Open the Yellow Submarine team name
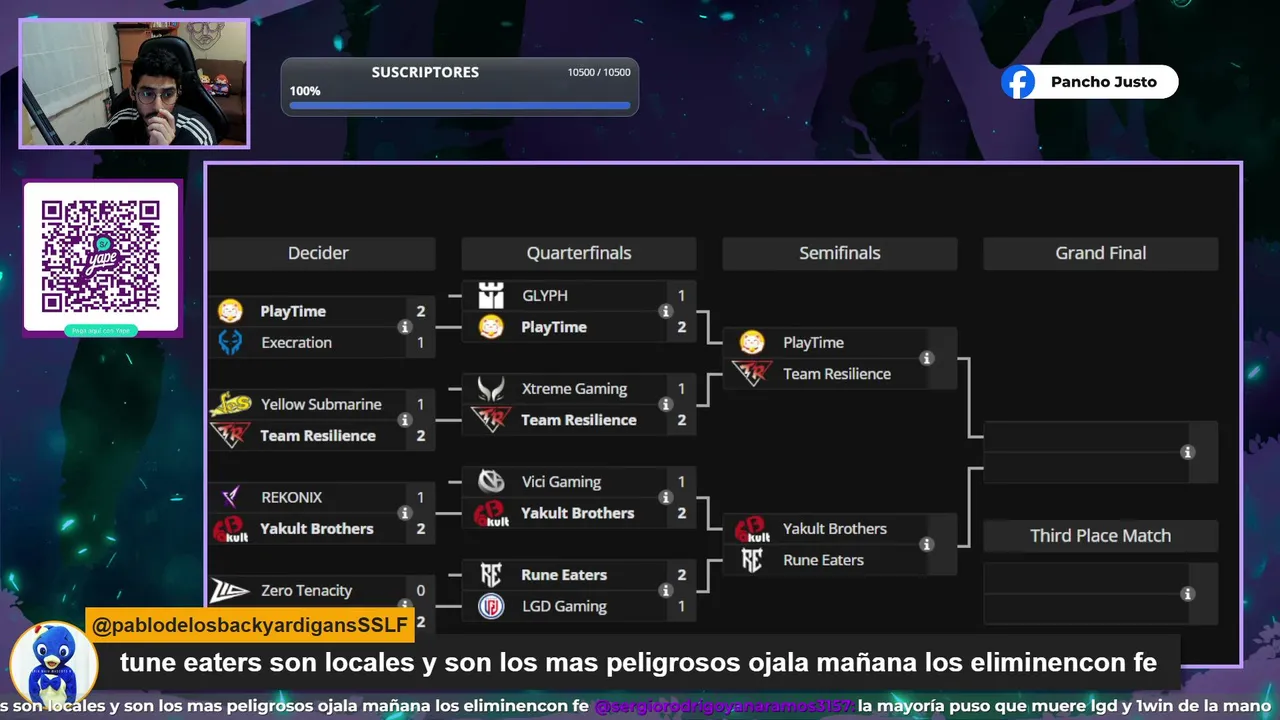The height and width of the screenshot is (720, 1280). 321,404
